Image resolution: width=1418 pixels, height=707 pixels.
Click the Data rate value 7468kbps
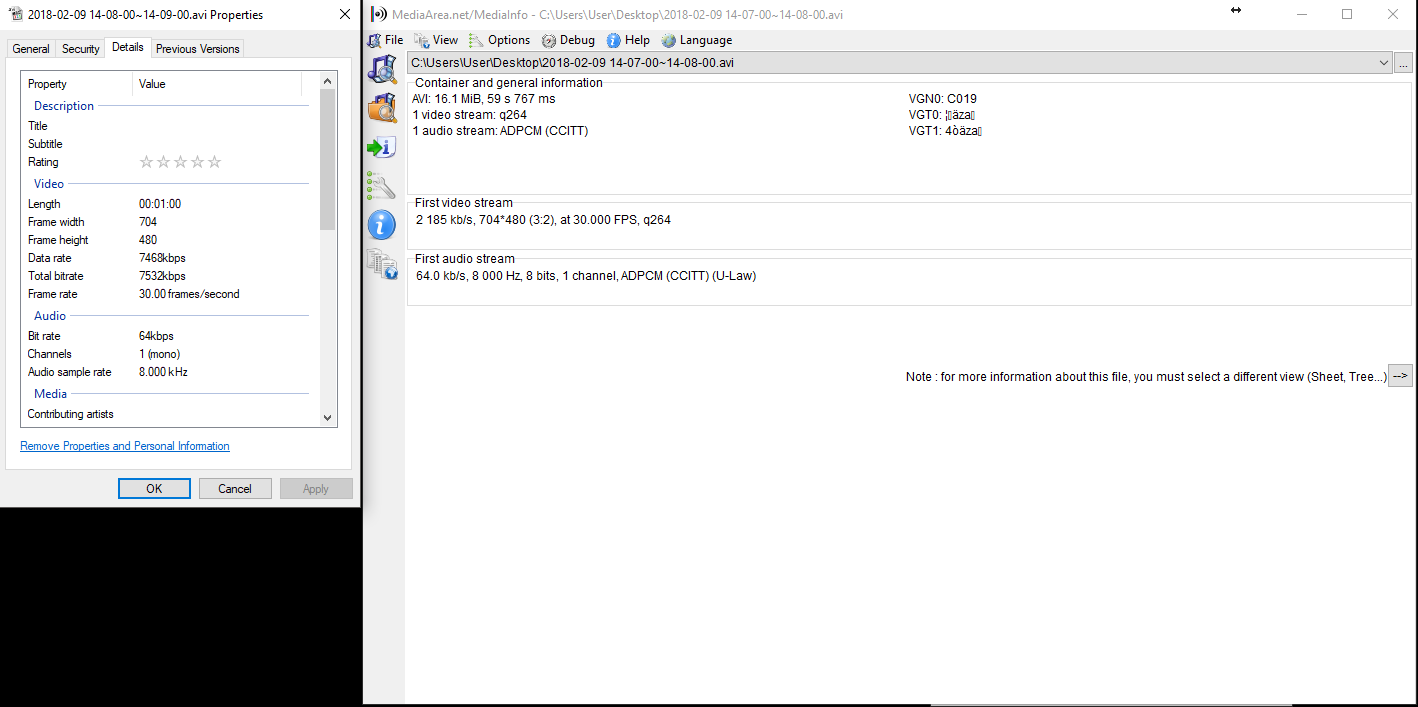coord(162,258)
